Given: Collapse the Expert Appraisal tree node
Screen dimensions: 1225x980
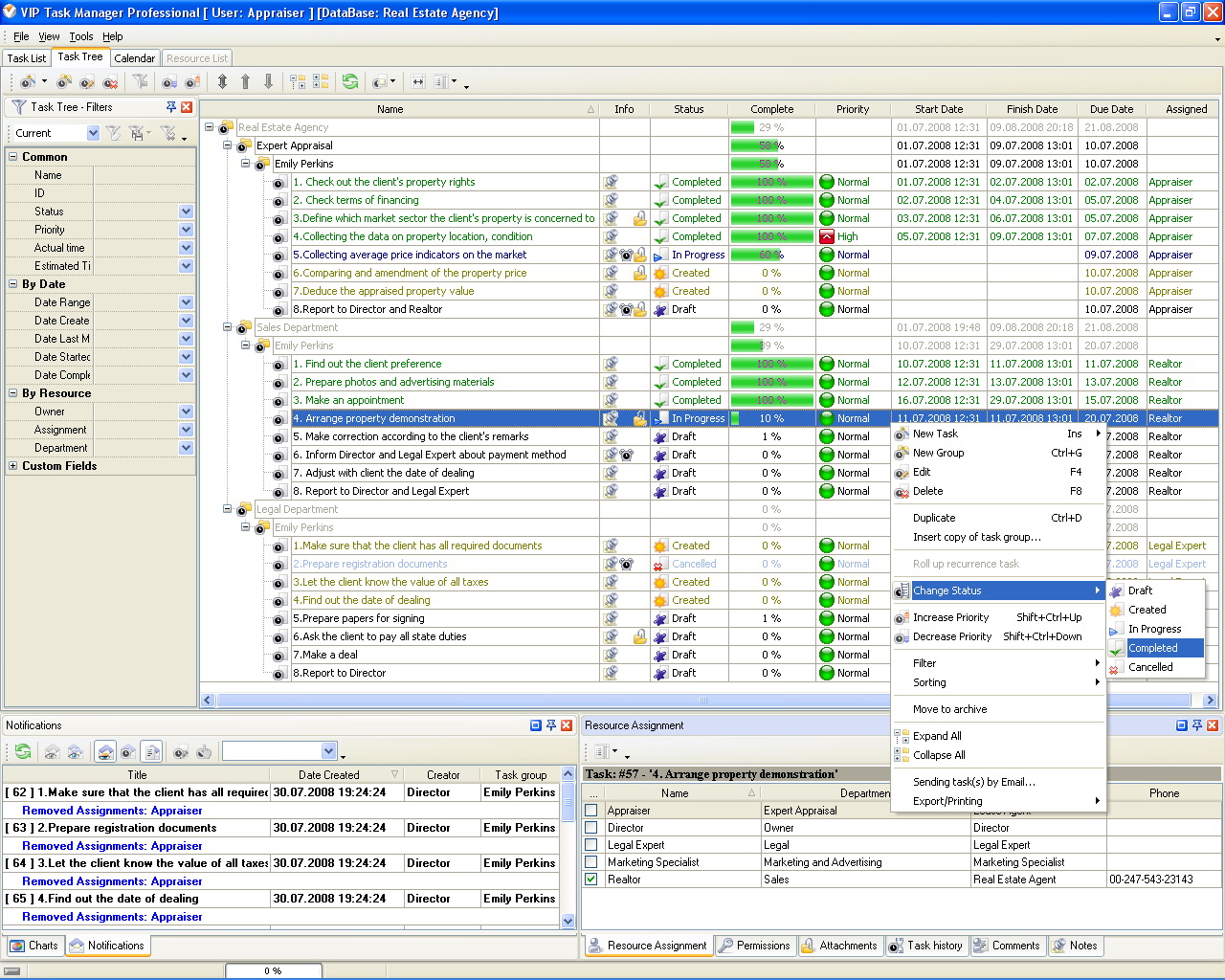Looking at the screenshot, I should pos(228,145).
